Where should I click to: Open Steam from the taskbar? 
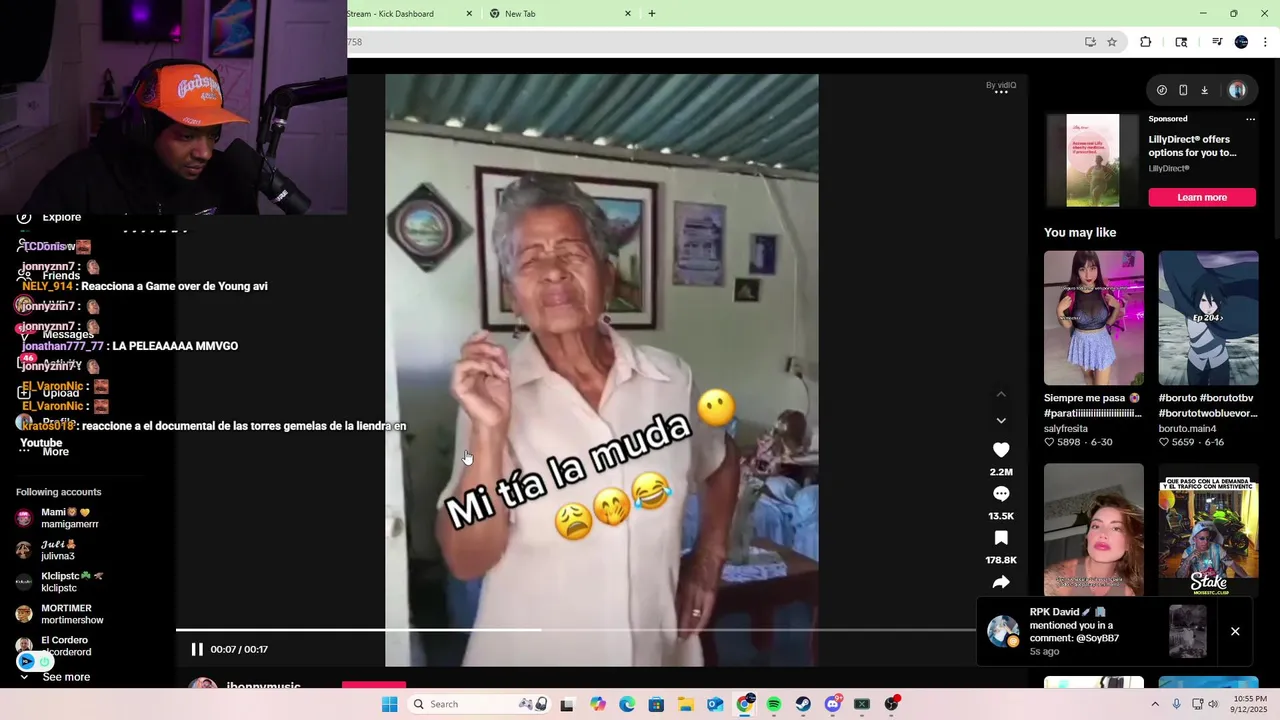point(803,704)
